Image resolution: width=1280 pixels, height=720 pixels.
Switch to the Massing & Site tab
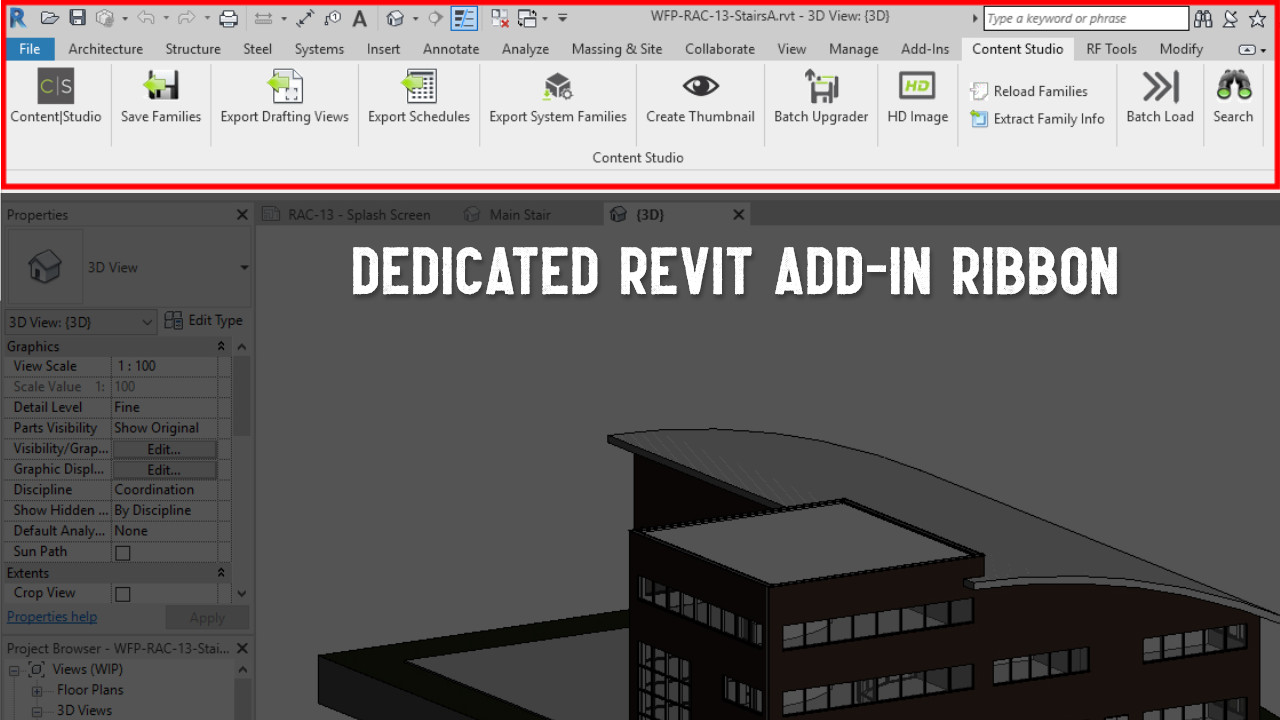tap(617, 49)
